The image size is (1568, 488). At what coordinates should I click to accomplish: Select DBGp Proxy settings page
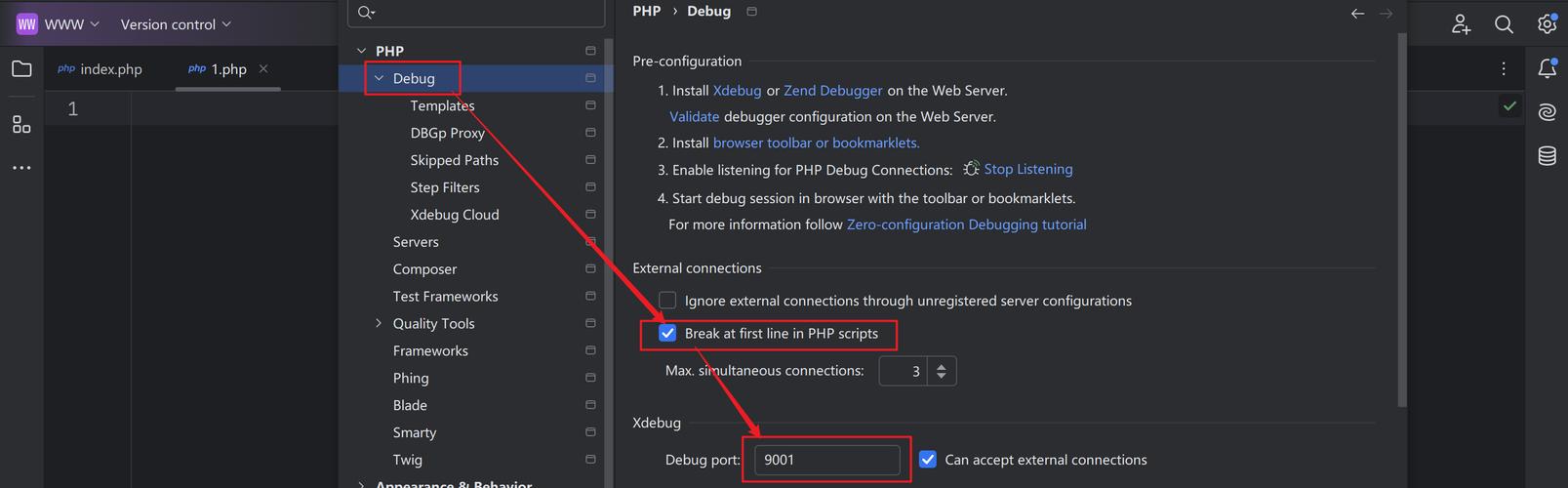447,133
